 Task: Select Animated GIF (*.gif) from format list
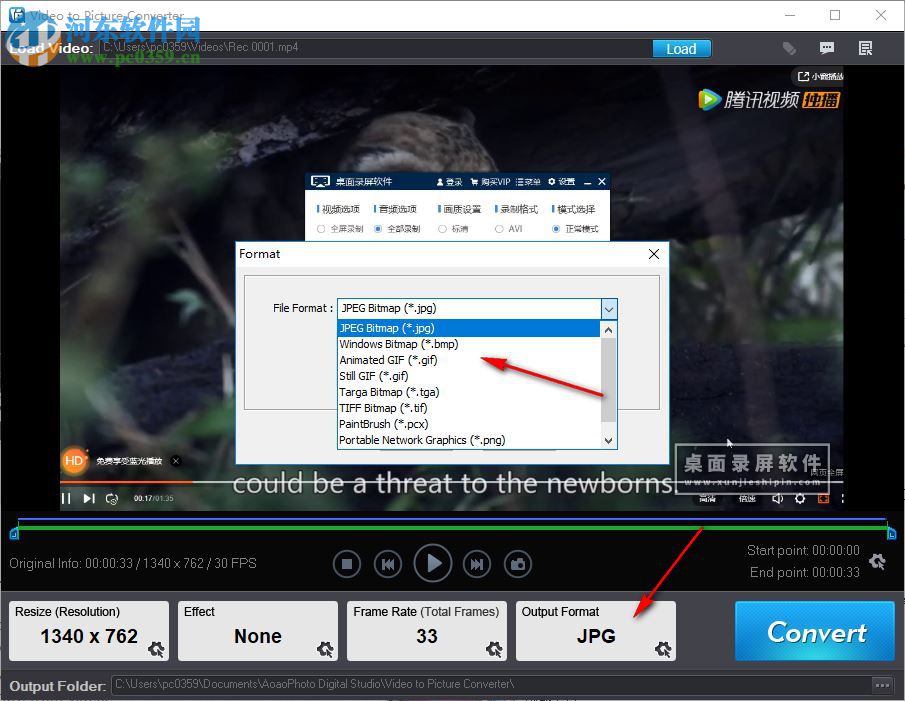pyautogui.click(x=389, y=360)
